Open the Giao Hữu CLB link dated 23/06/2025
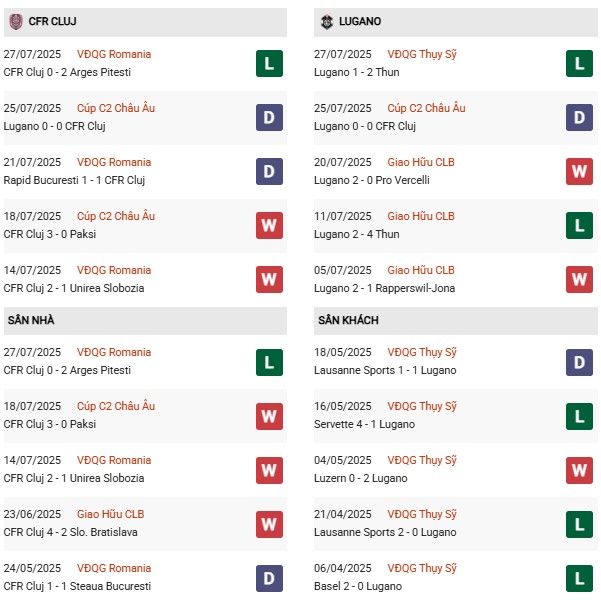 click(110, 514)
